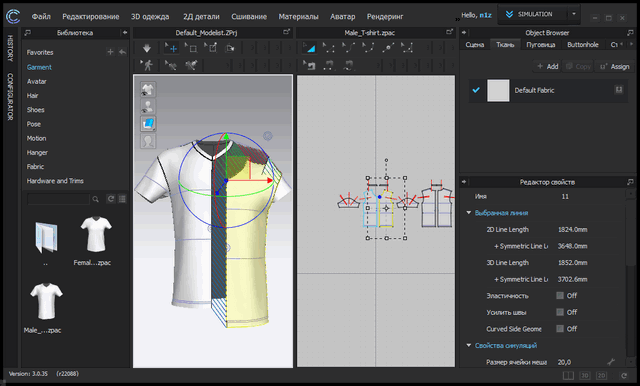Open the SIMULATION mode dropdown arrow

point(574,14)
